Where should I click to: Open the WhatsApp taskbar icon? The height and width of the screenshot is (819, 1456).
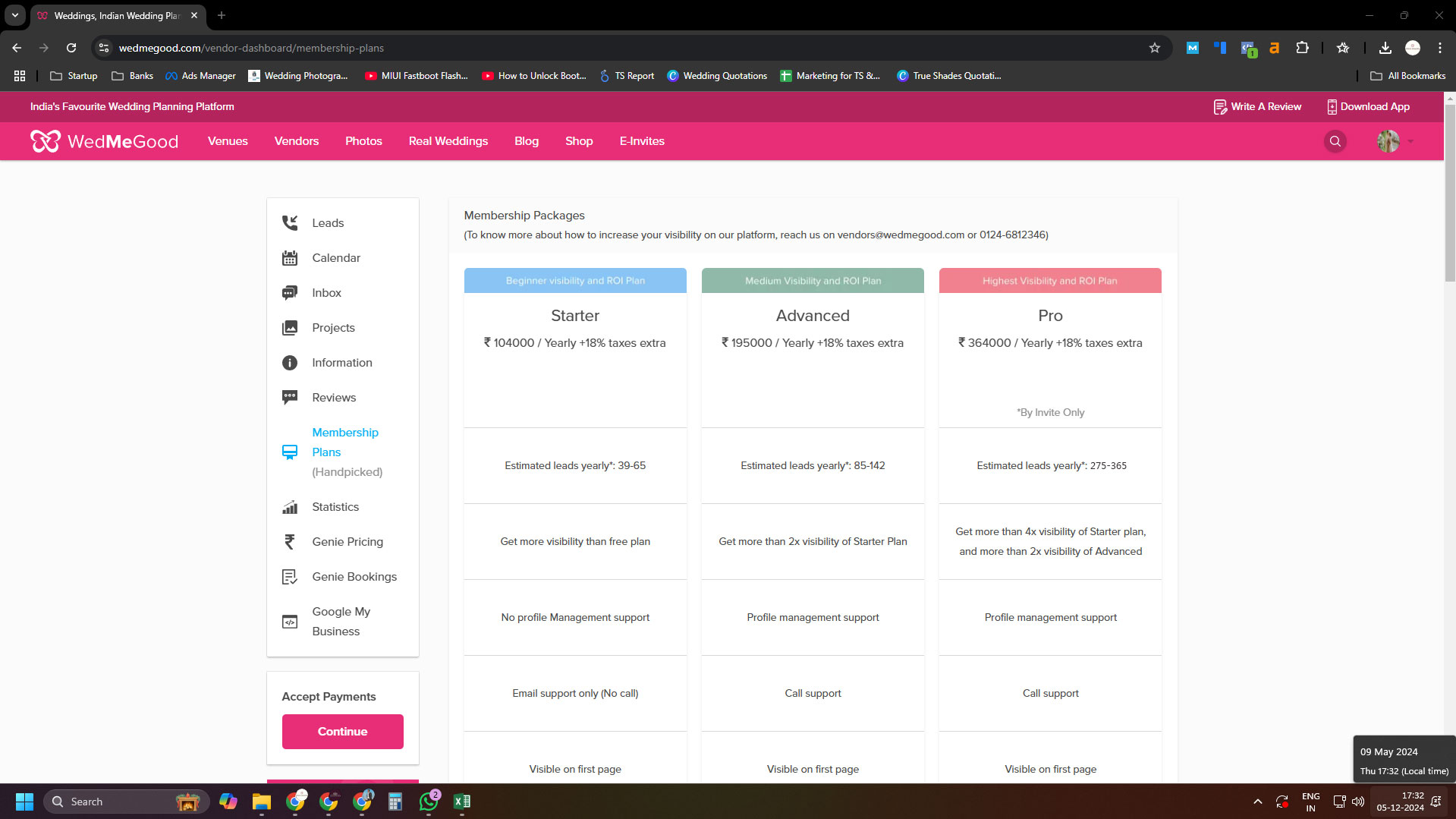click(x=428, y=802)
